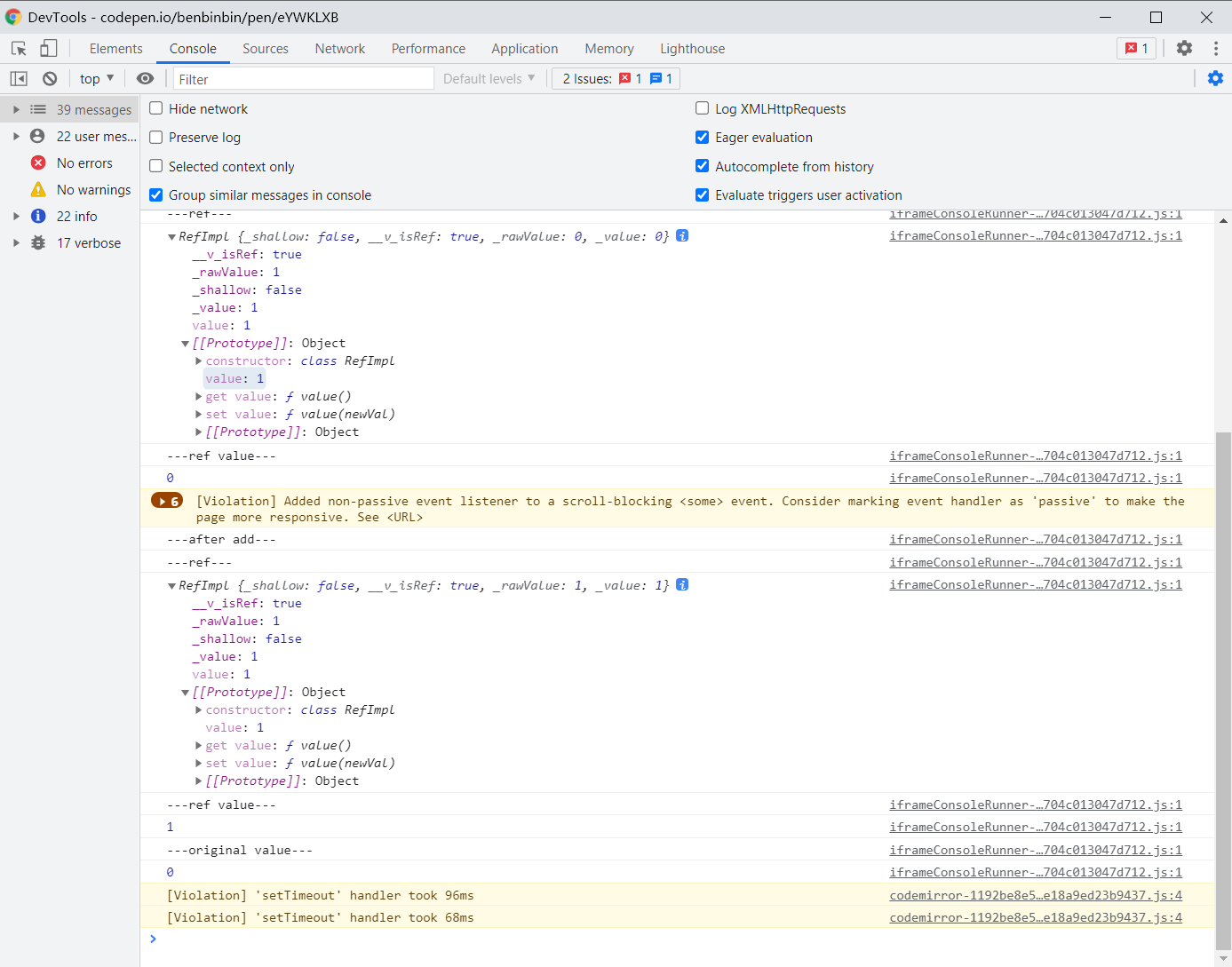Open the Default levels dropdown

(489, 79)
